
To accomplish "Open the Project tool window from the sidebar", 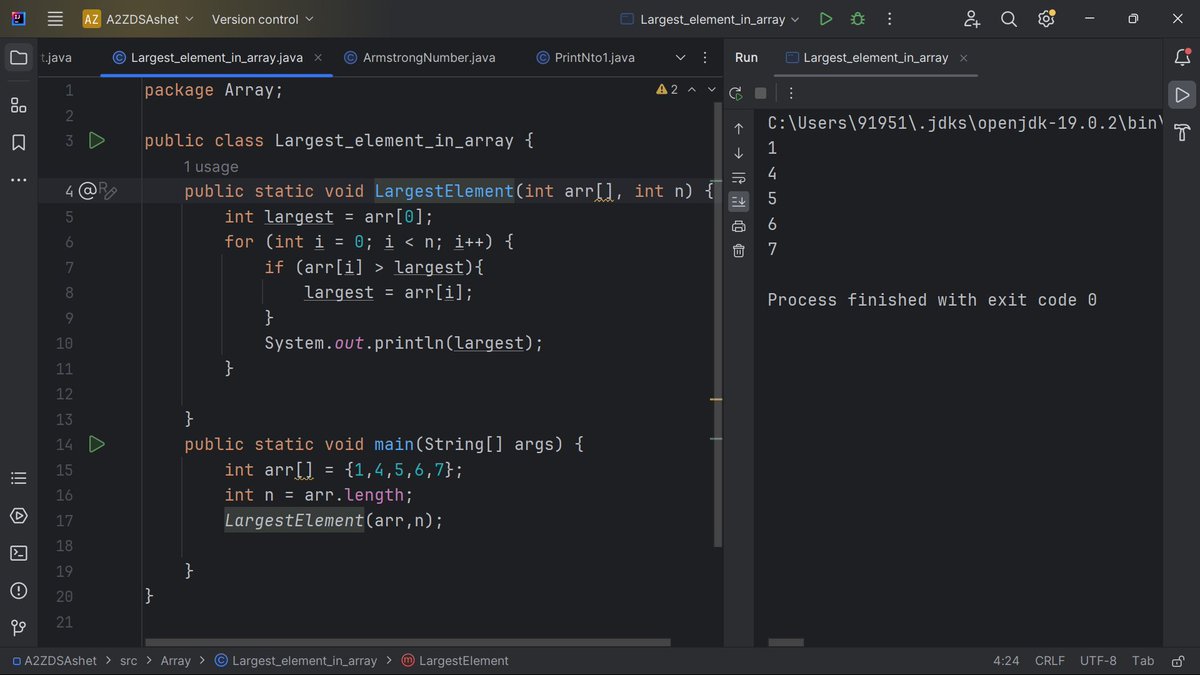I will point(18,57).
